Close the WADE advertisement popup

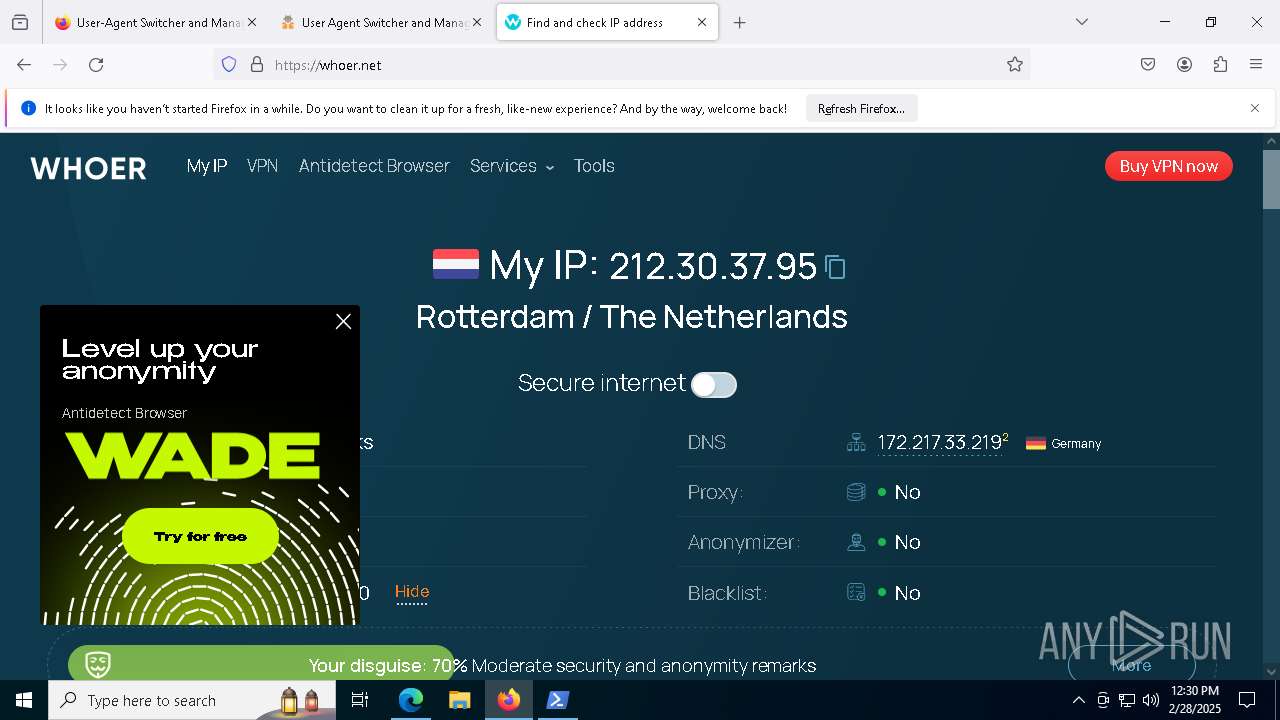coord(343,322)
